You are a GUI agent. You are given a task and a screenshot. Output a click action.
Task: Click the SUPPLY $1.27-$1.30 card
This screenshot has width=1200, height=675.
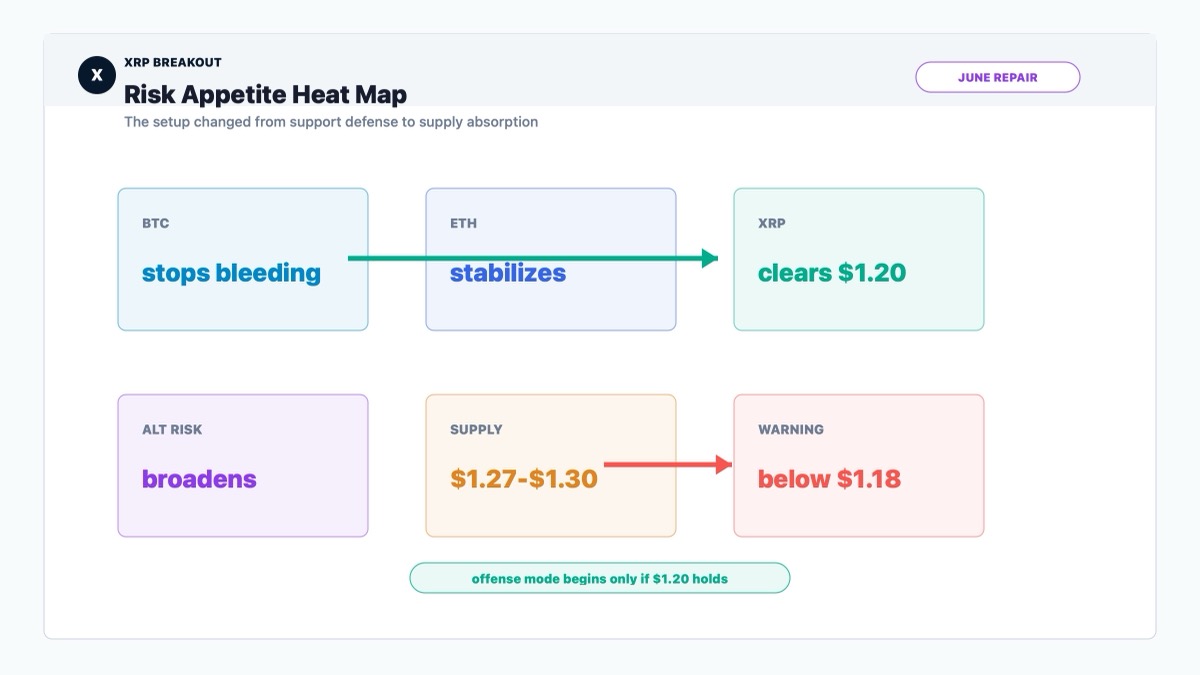[551, 465]
